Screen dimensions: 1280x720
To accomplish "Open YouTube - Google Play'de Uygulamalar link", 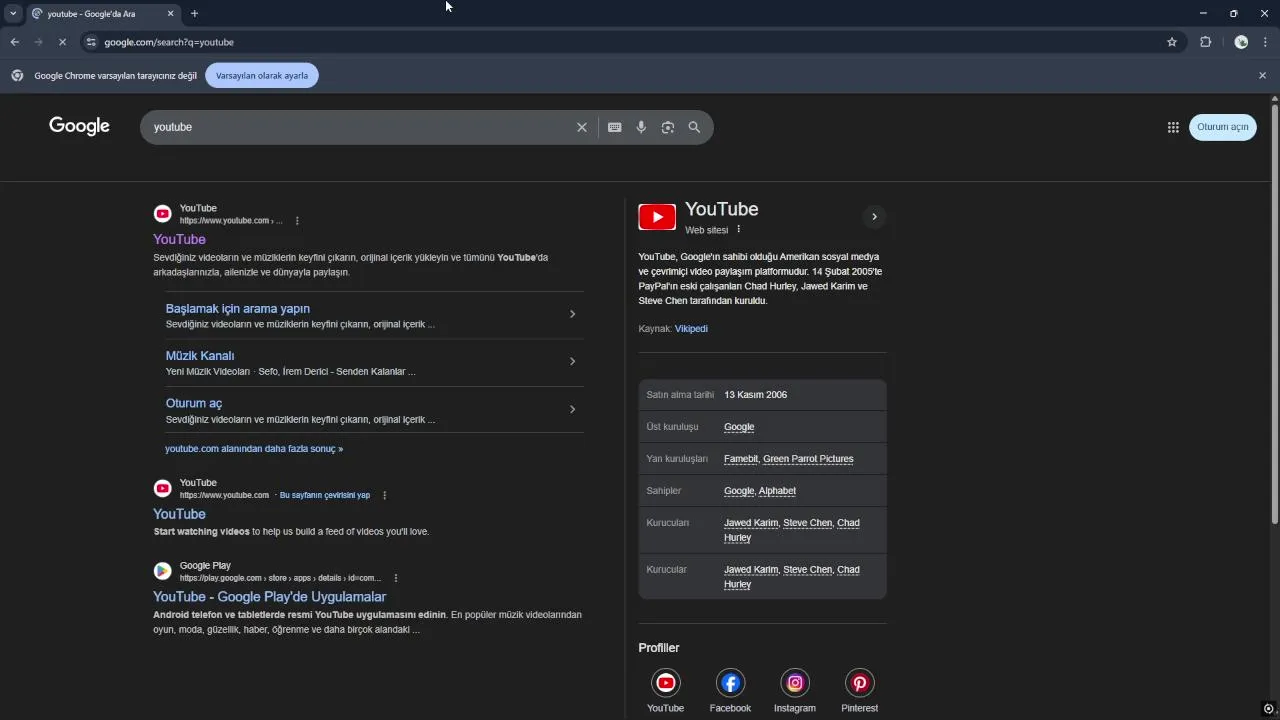I will pyautogui.click(x=269, y=596).
